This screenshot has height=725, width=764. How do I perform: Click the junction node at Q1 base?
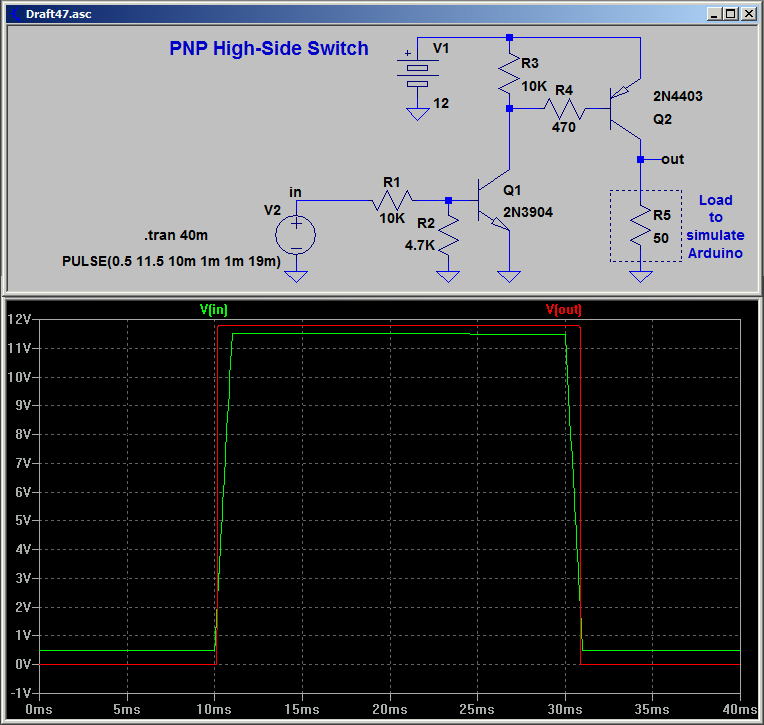click(448, 200)
